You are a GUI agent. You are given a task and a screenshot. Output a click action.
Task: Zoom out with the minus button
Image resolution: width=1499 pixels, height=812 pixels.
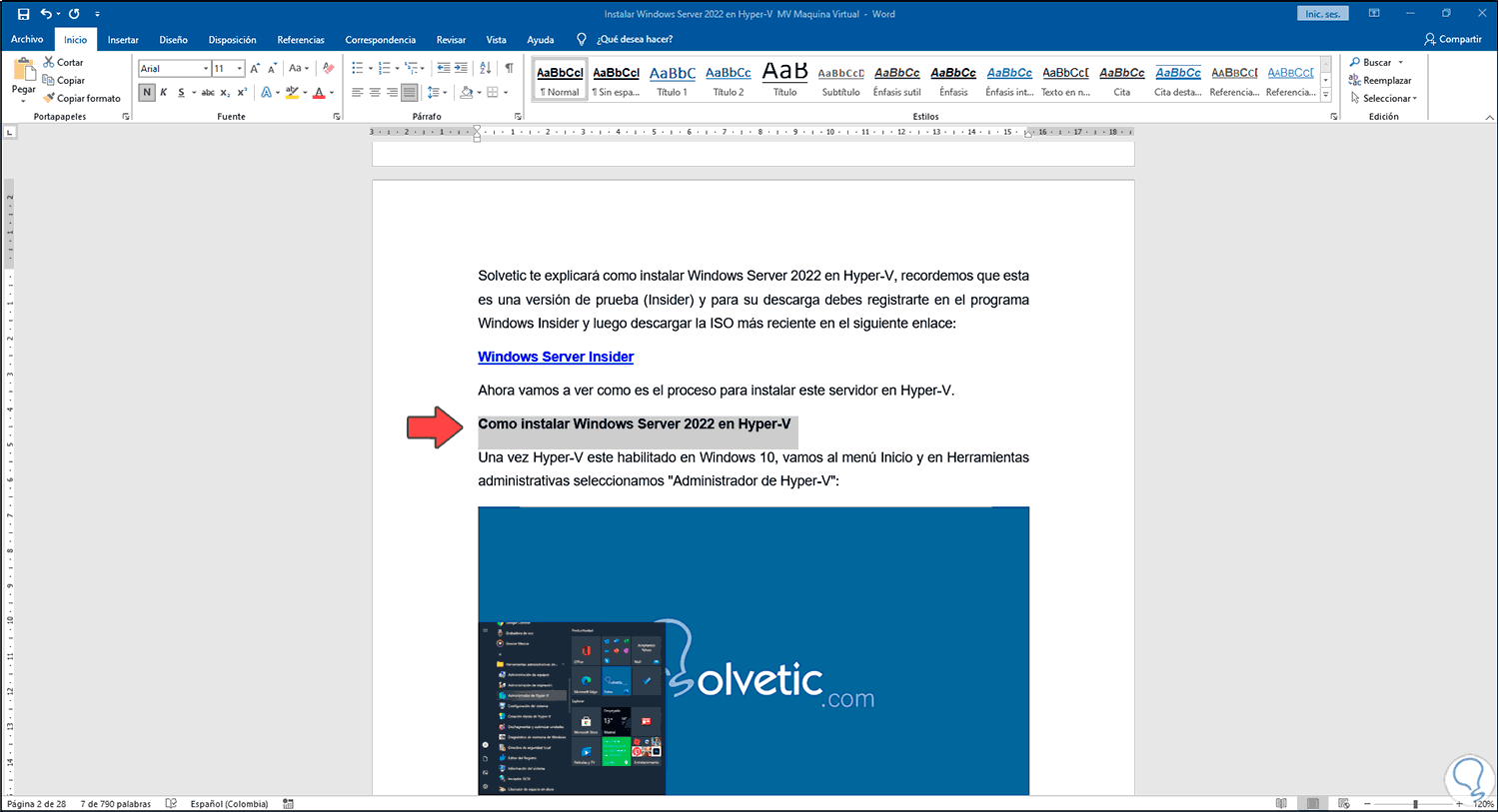click(1367, 803)
